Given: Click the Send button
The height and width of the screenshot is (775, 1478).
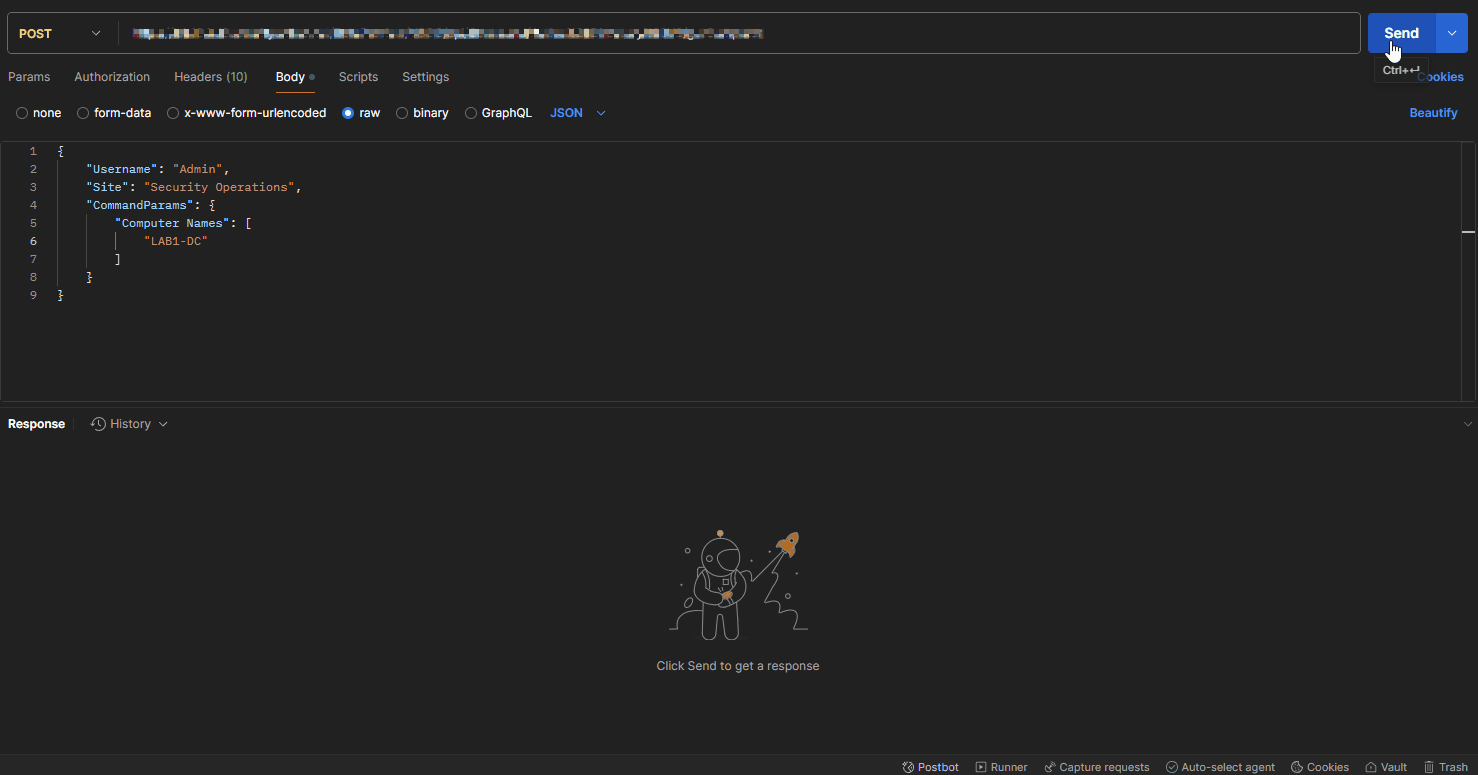Looking at the screenshot, I should pyautogui.click(x=1400, y=32).
